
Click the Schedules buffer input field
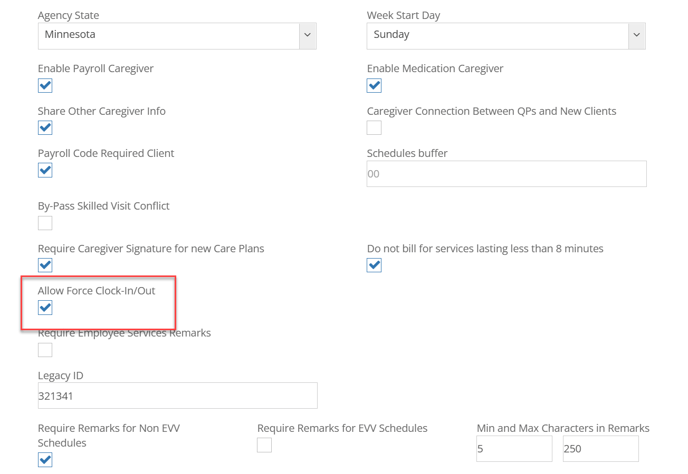click(506, 174)
